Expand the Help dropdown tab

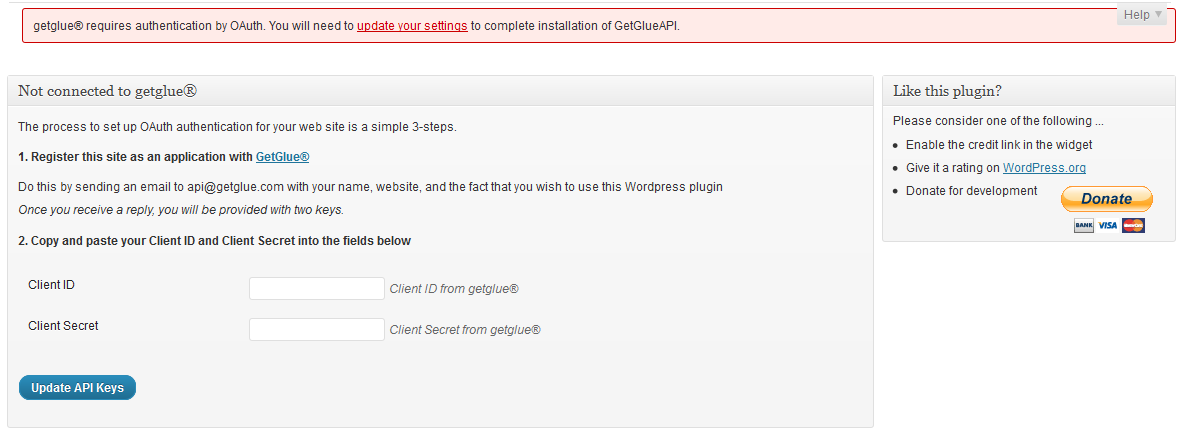pos(1142,14)
